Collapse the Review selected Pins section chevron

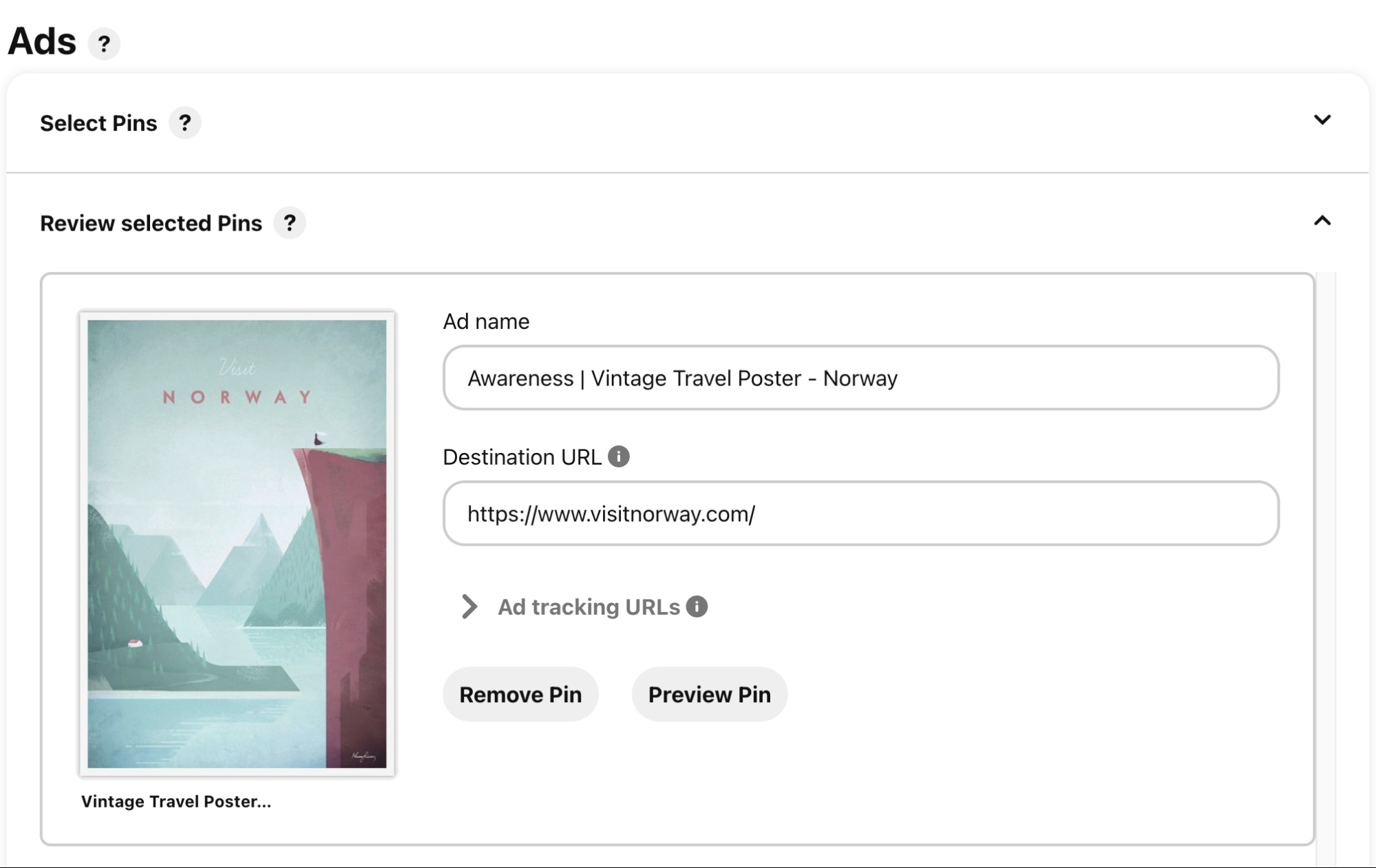click(x=1322, y=222)
